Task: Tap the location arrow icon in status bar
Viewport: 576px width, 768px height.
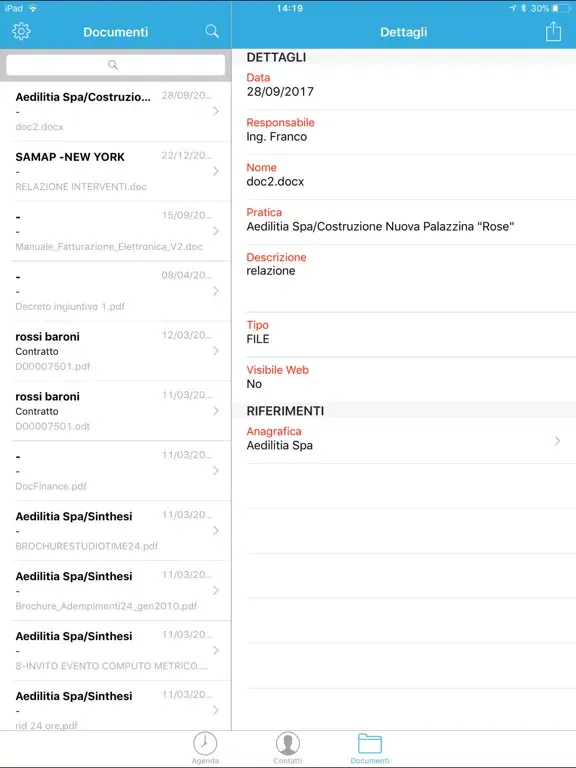Action: 513,8
